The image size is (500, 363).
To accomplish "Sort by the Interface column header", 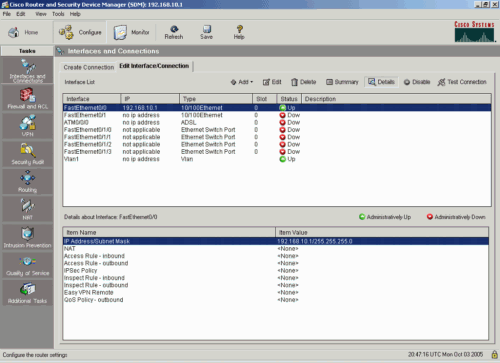I will (92, 99).
